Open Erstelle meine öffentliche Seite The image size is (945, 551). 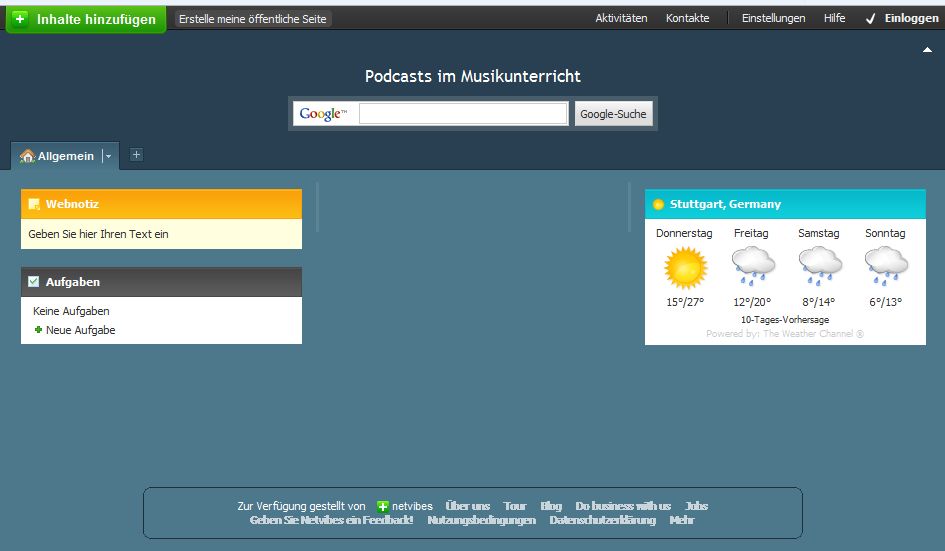(x=253, y=19)
